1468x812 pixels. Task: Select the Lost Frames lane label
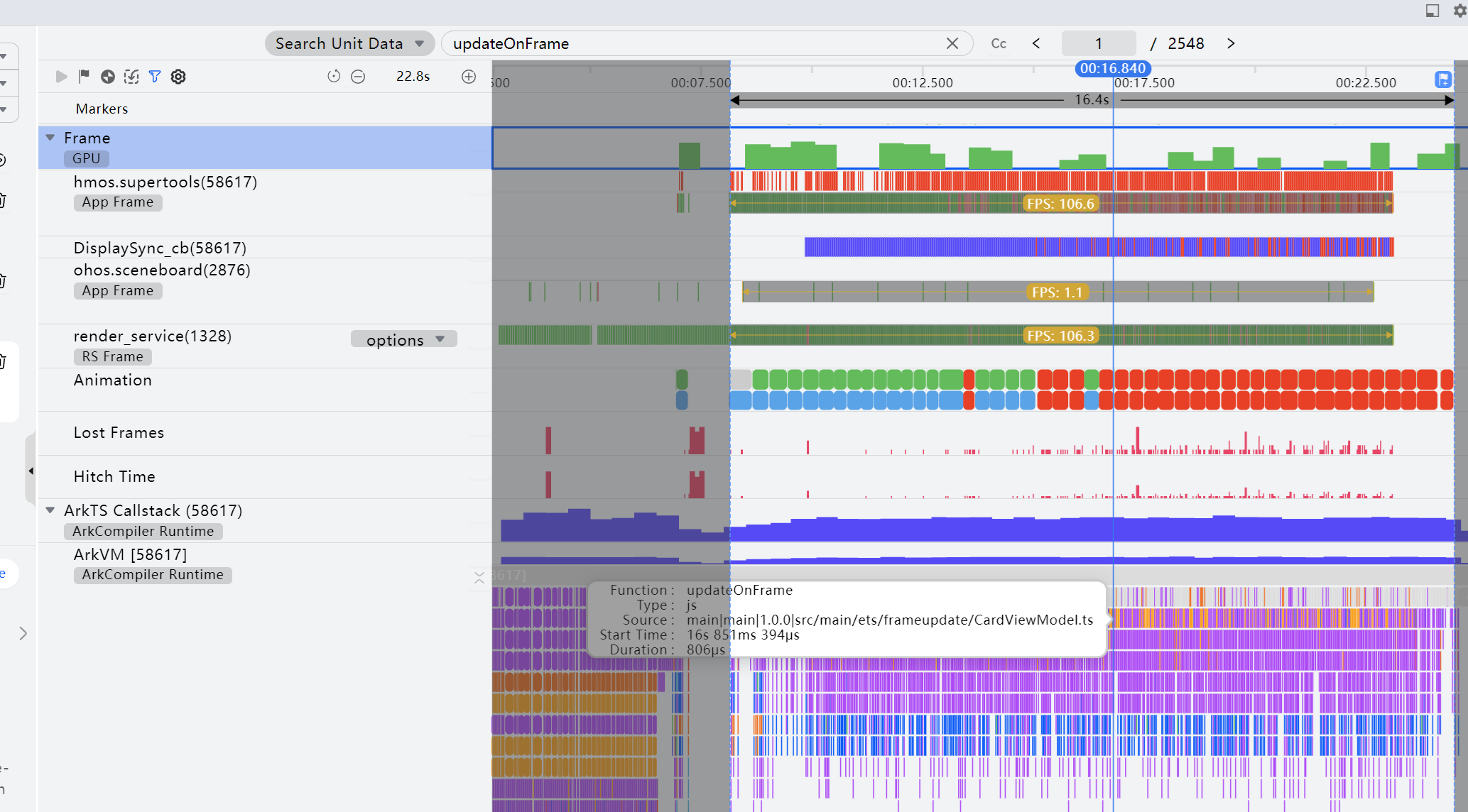(119, 432)
